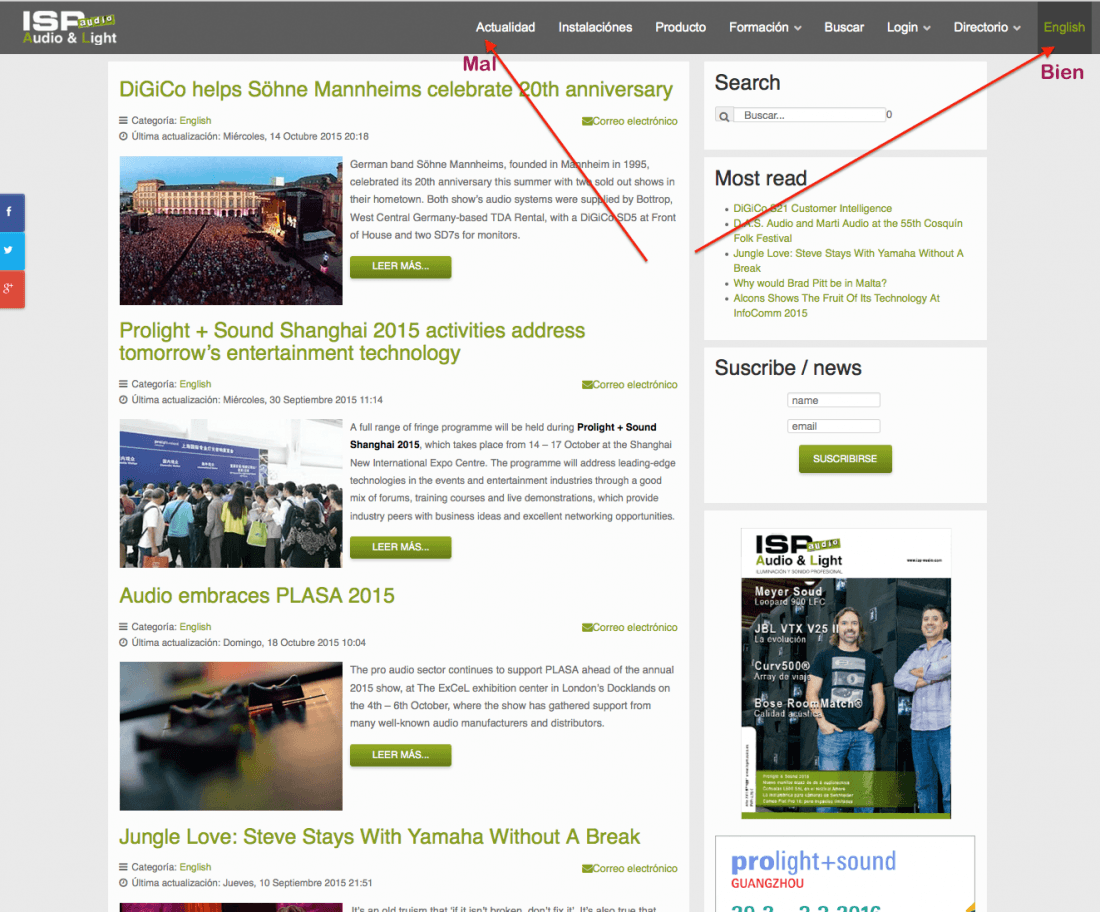Open the English category link of the PLASA article

[195, 626]
